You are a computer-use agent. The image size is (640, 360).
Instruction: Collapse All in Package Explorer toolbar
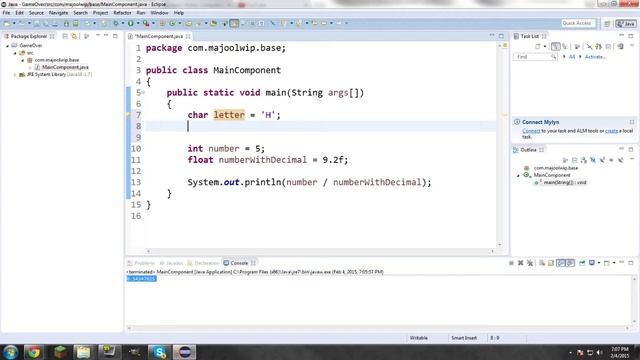pyautogui.click(x=65, y=36)
